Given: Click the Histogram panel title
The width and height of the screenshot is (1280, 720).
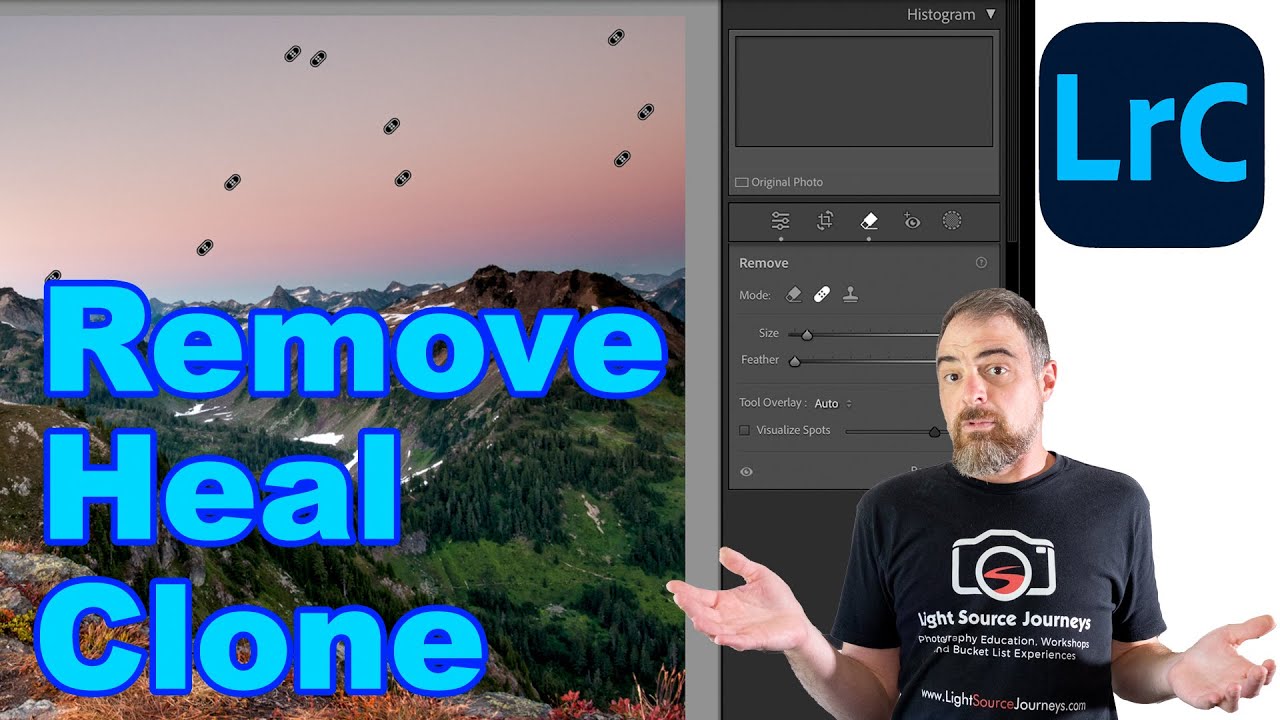Looking at the screenshot, I should (941, 14).
